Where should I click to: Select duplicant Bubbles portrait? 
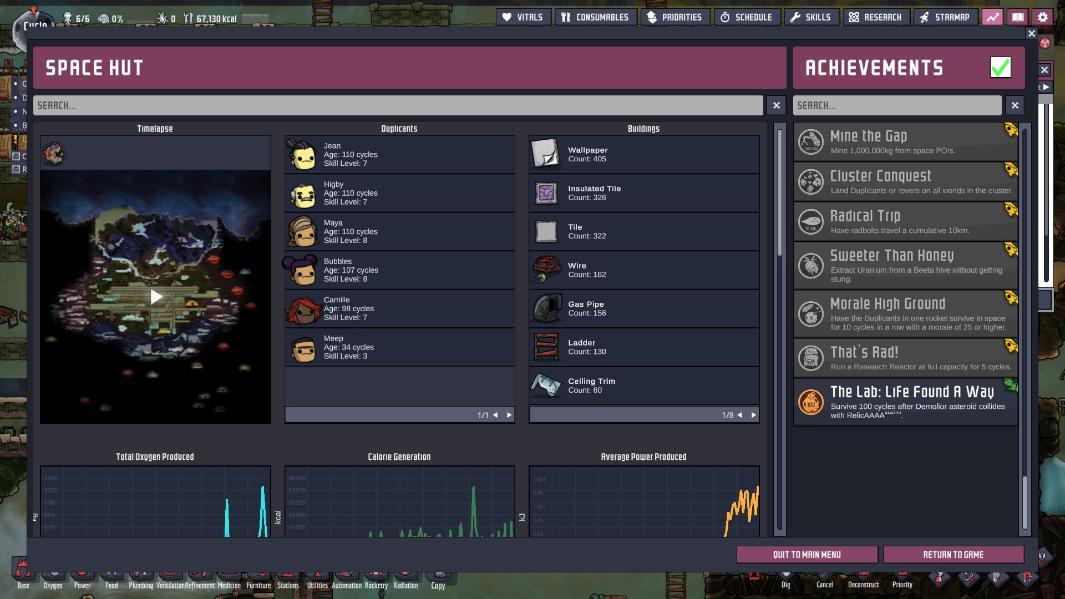pos(300,270)
